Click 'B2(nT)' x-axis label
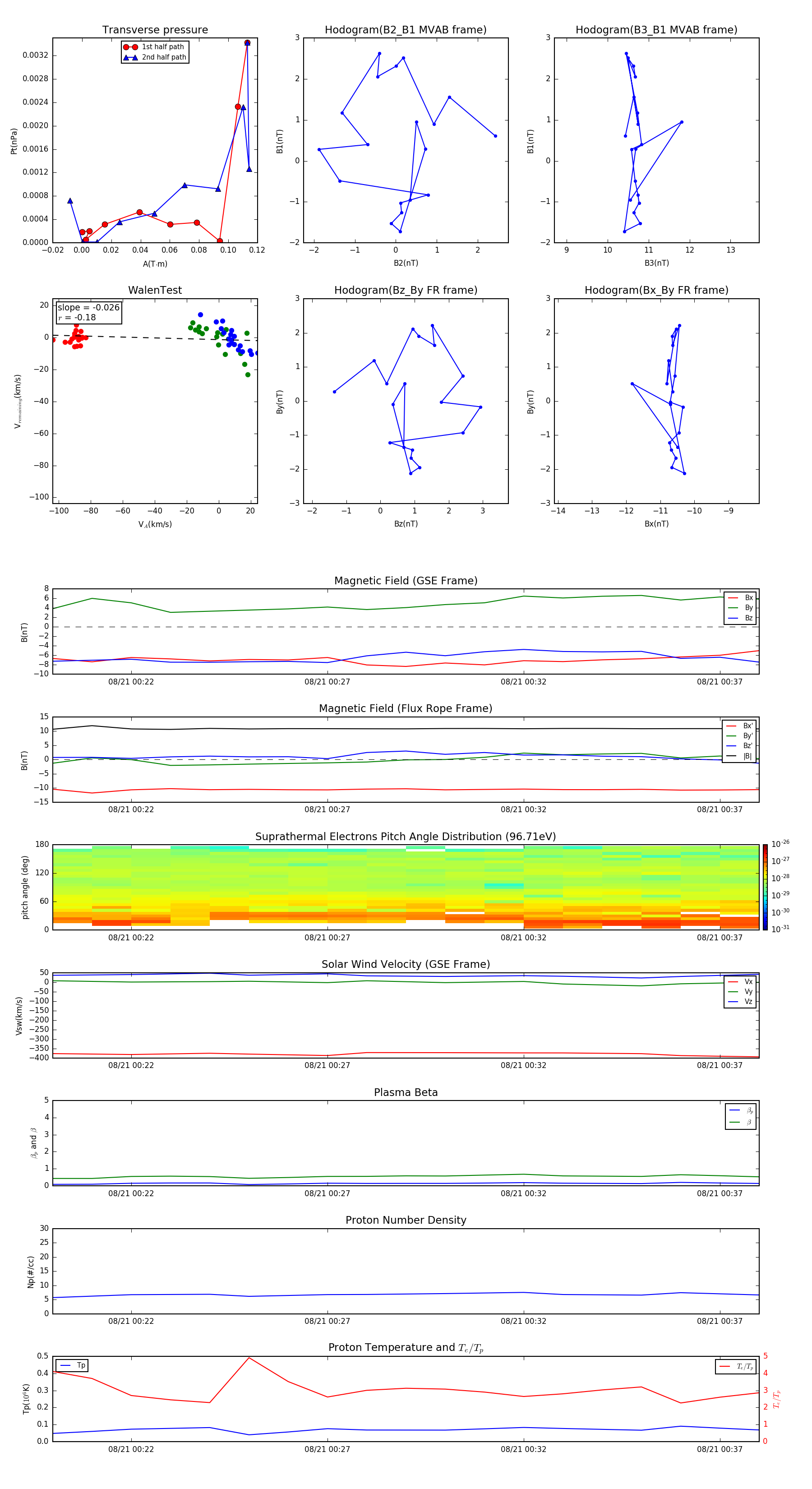Viewport: 812px width, 1489px height. coord(406,263)
